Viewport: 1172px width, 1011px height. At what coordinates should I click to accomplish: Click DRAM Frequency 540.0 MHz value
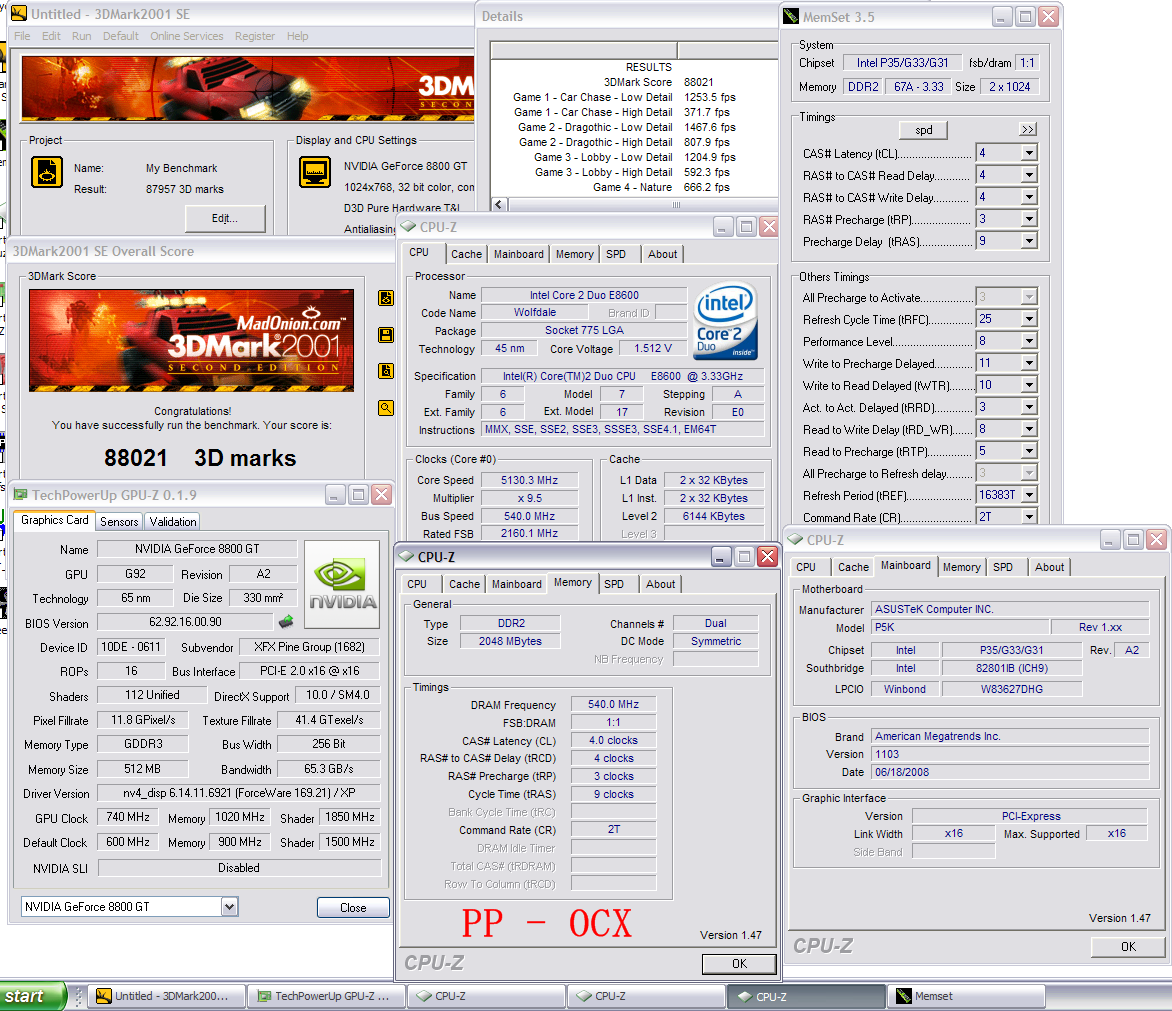613,704
